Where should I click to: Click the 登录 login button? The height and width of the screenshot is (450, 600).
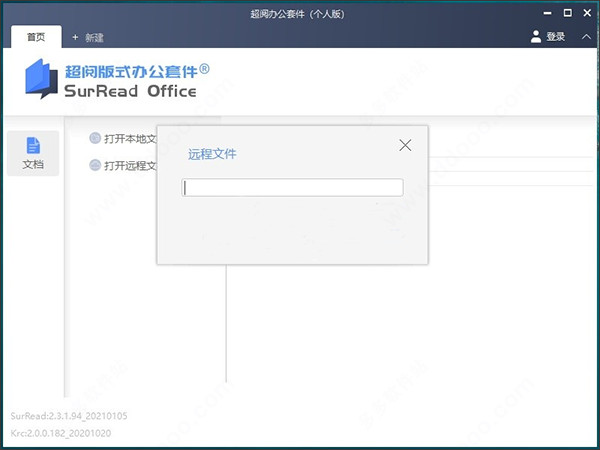pyautogui.click(x=556, y=37)
